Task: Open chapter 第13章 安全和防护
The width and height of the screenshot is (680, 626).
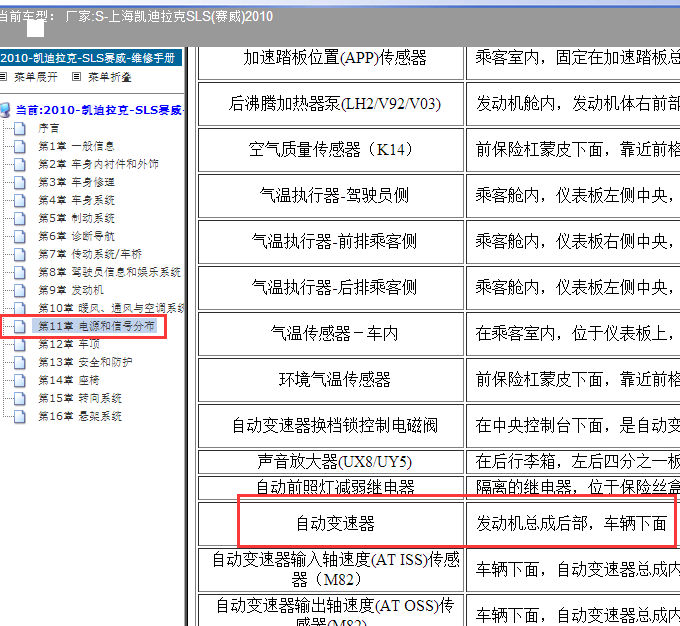Action: click(x=85, y=362)
